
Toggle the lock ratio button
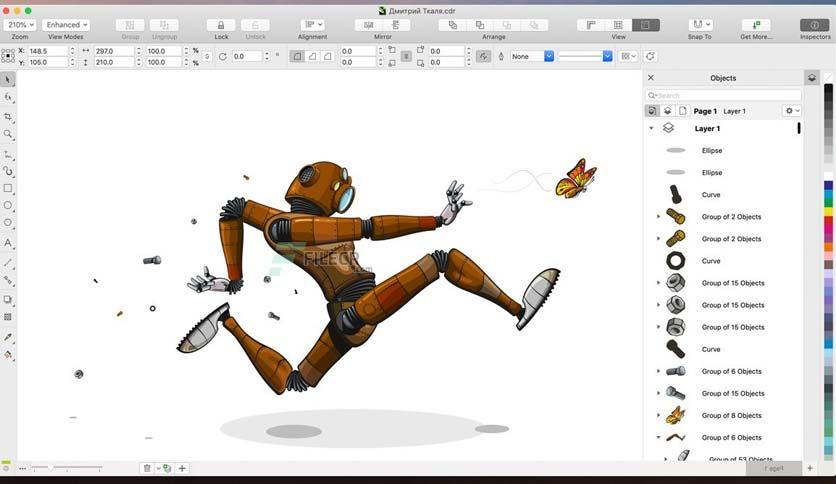coord(207,57)
